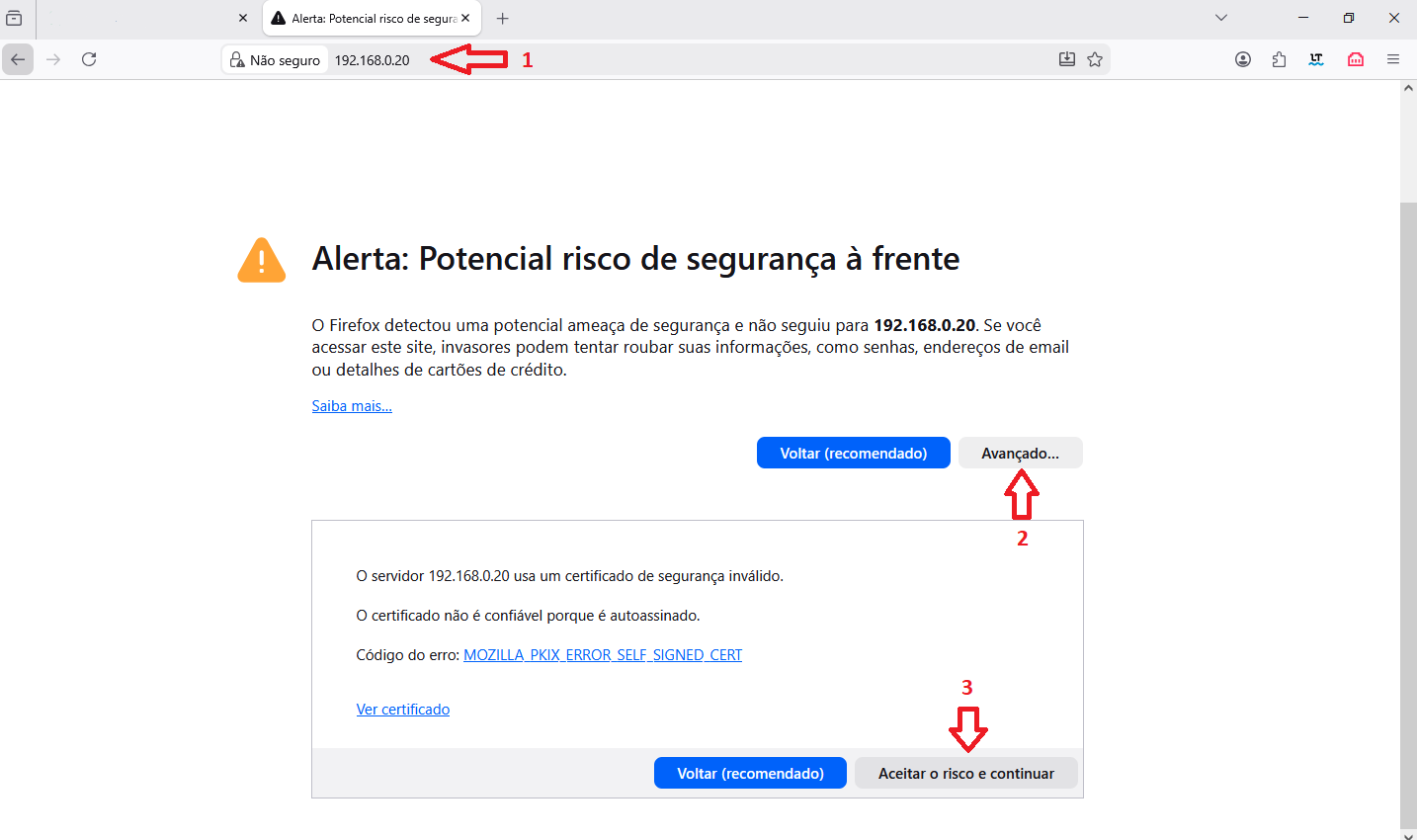Click the Não seguro padlock indicator
Viewport: 1417px width, 840px height.
point(276,60)
